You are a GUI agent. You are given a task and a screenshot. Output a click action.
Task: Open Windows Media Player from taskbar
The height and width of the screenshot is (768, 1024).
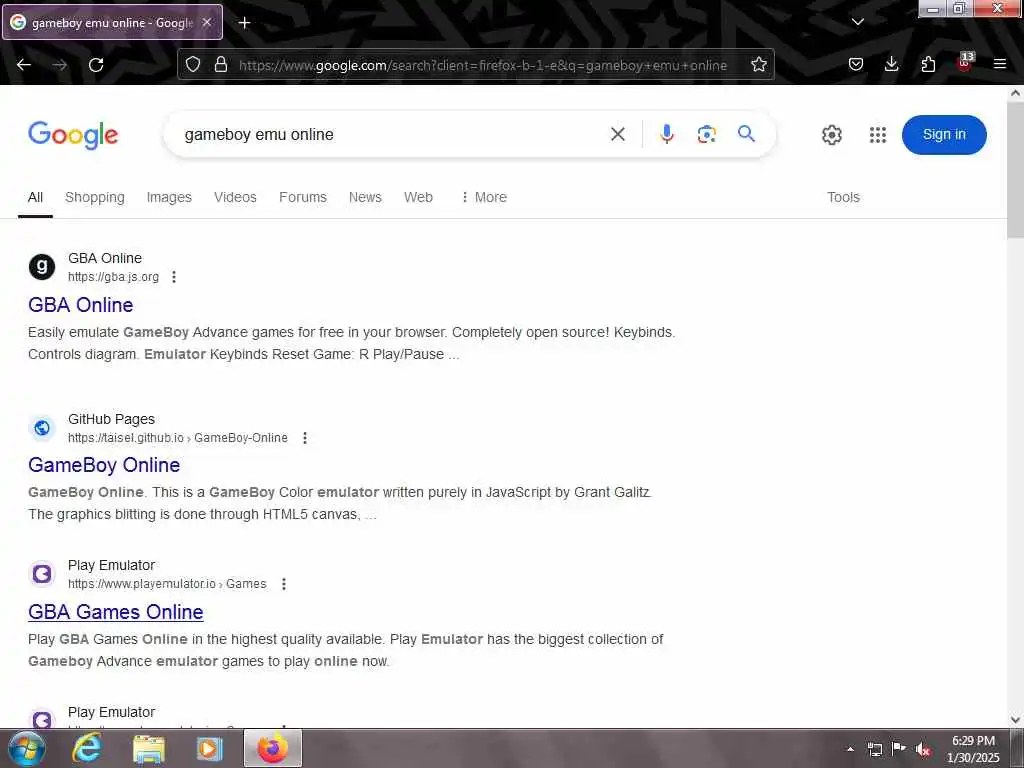coord(210,748)
